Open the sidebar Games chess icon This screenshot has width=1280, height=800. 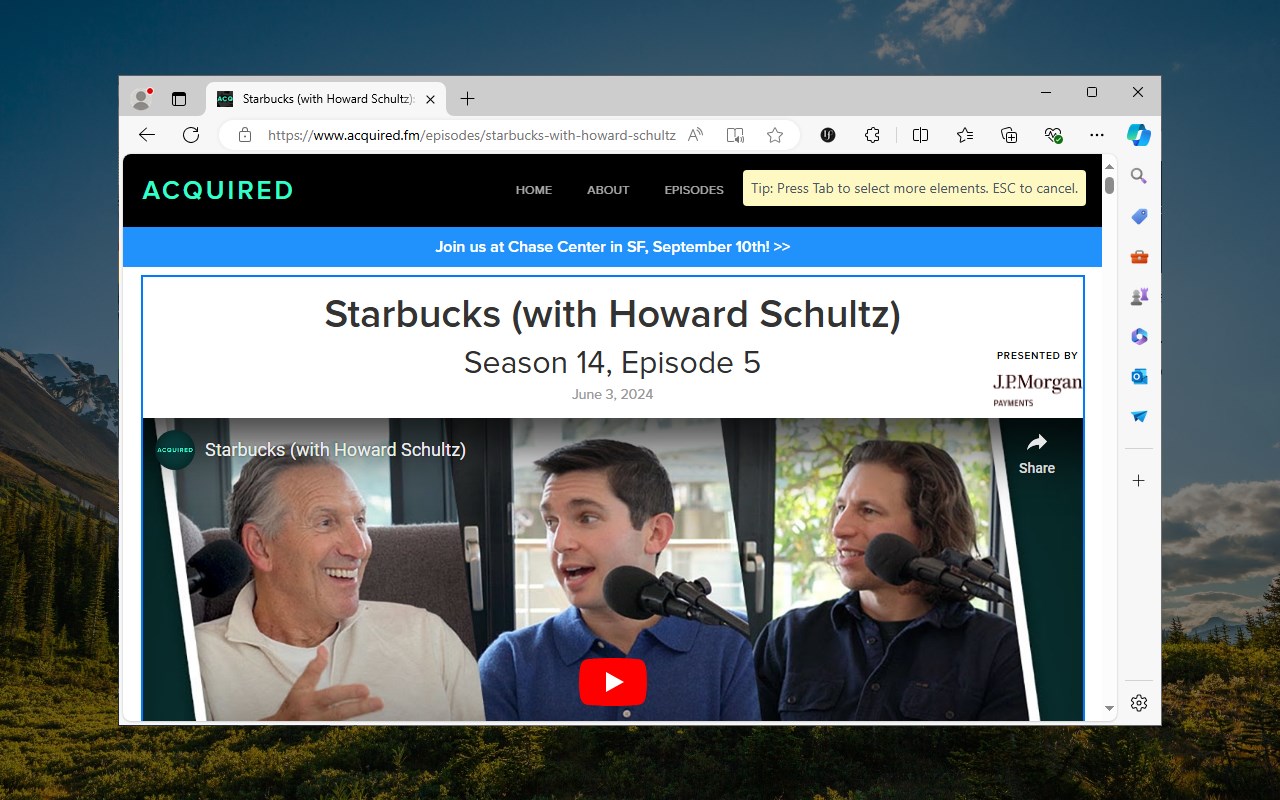[x=1139, y=297]
